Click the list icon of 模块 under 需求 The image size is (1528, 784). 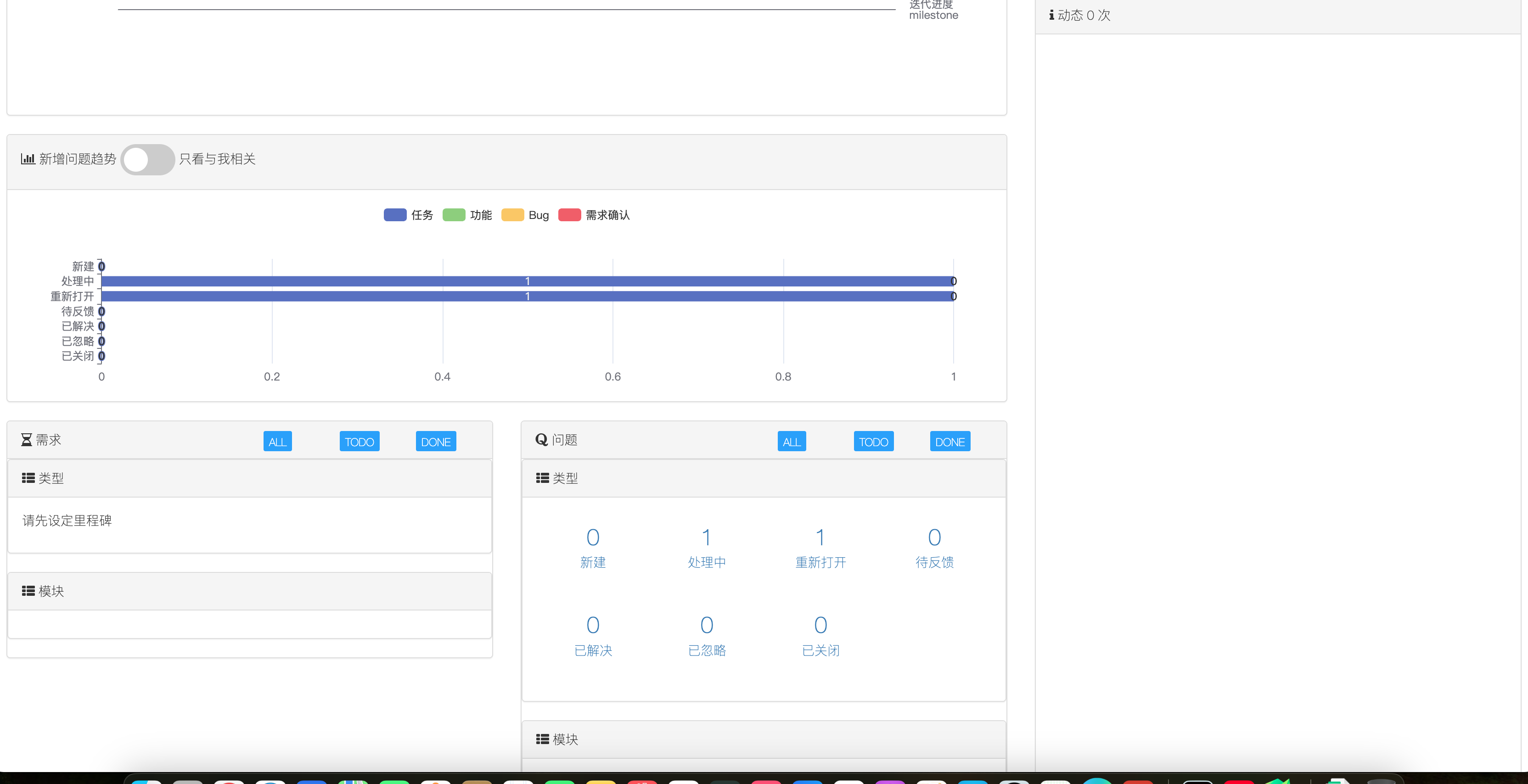(x=28, y=591)
